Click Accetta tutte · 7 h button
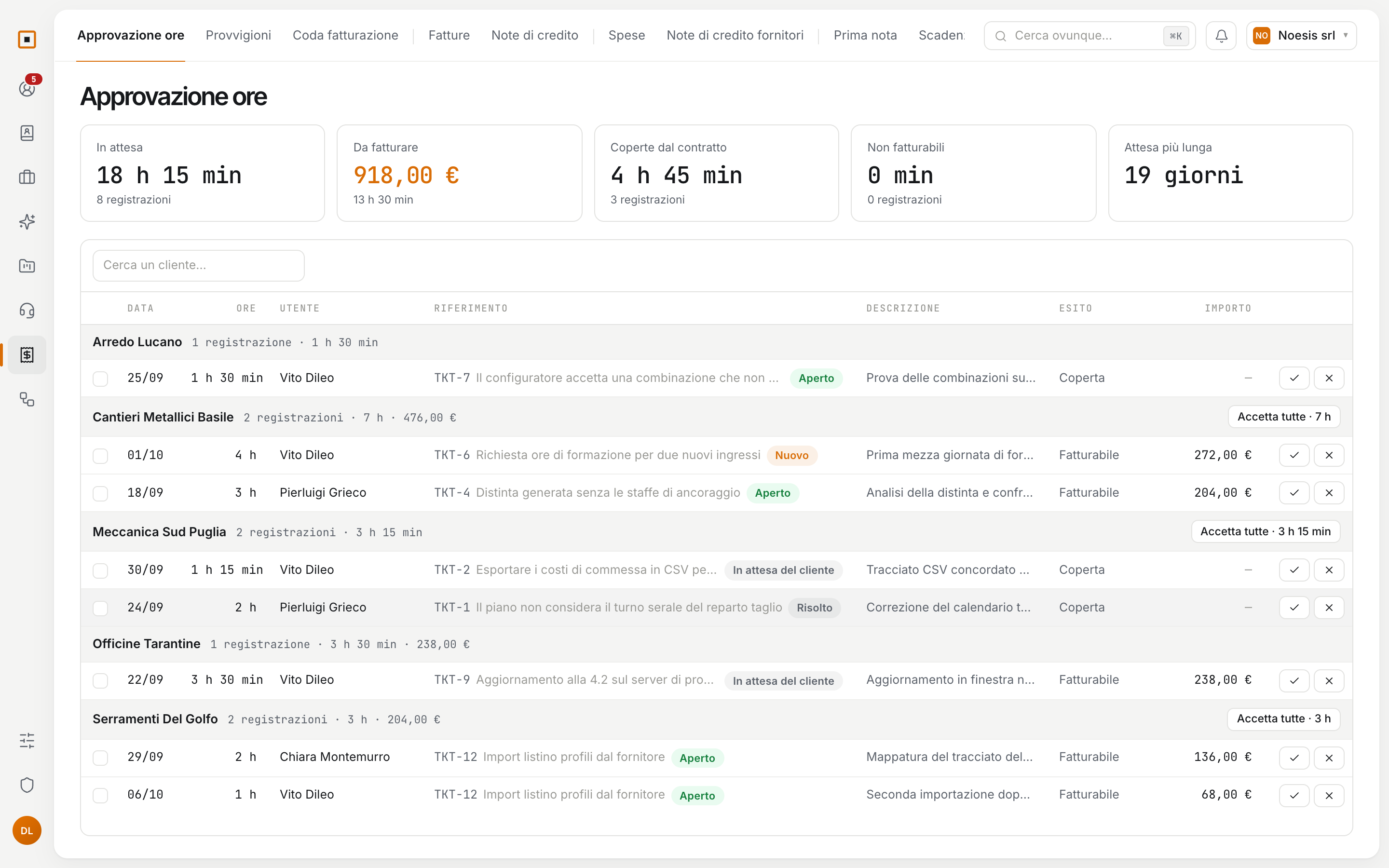 (1284, 417)
